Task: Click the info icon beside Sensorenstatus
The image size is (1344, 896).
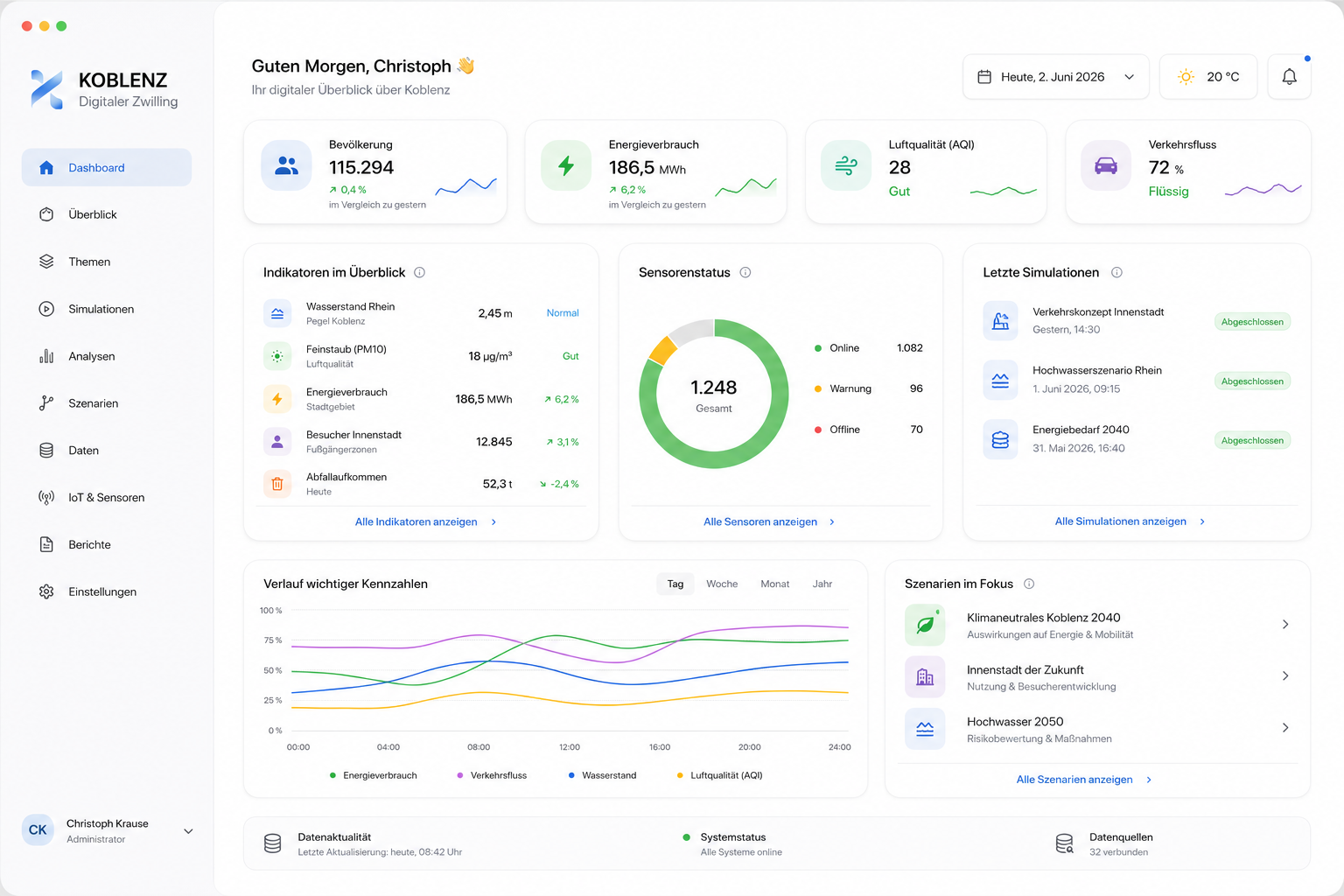Action: tap(745, 272)
